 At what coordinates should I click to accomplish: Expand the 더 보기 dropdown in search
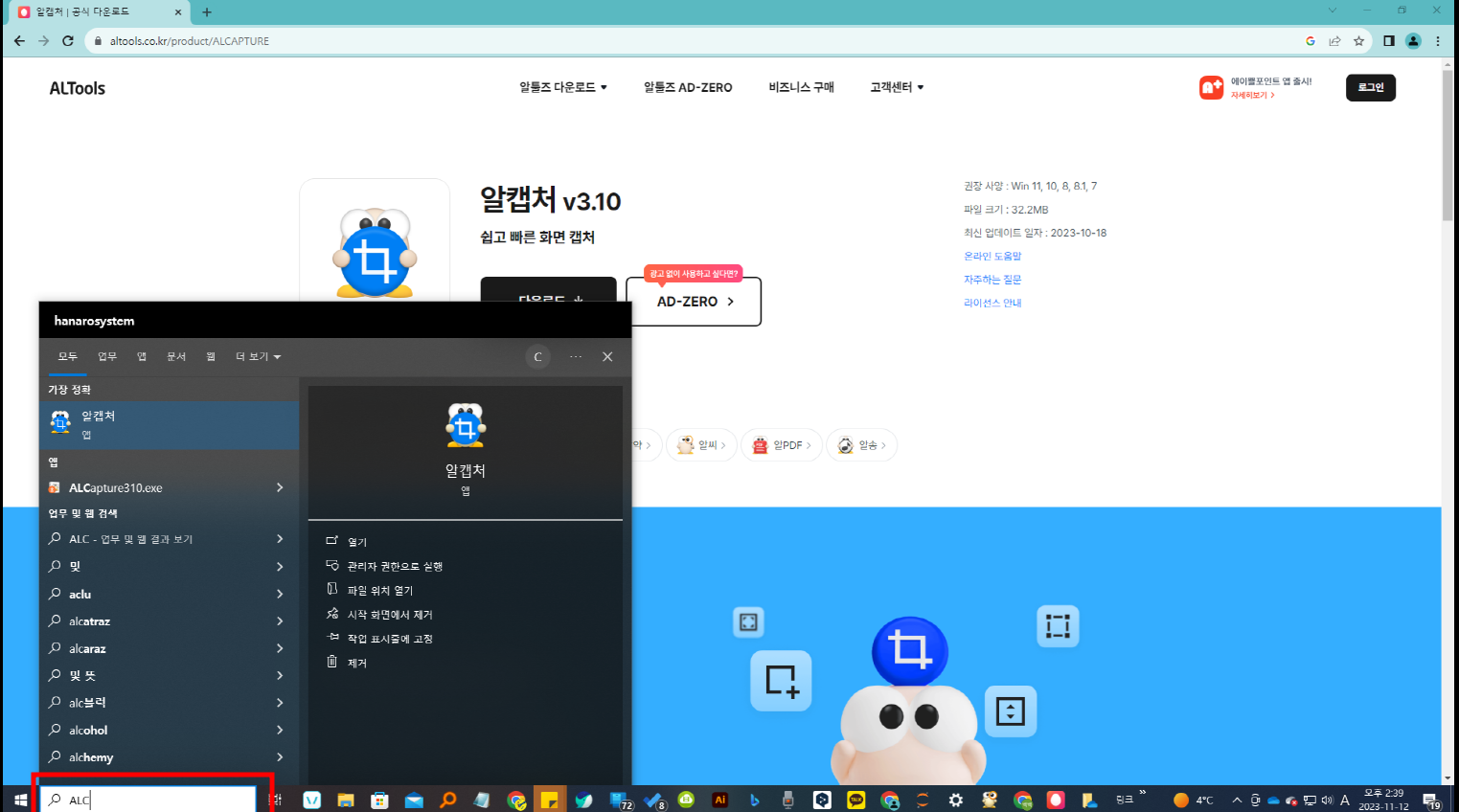[259, 356]
